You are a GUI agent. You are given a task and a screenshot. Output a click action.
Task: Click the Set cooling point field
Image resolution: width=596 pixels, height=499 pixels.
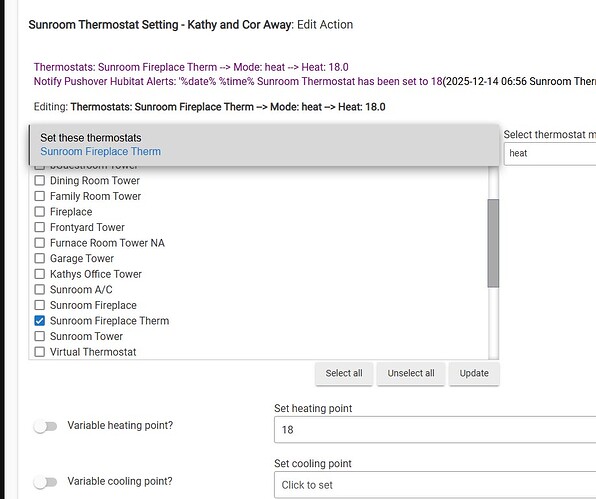click(x=435, y=485)
